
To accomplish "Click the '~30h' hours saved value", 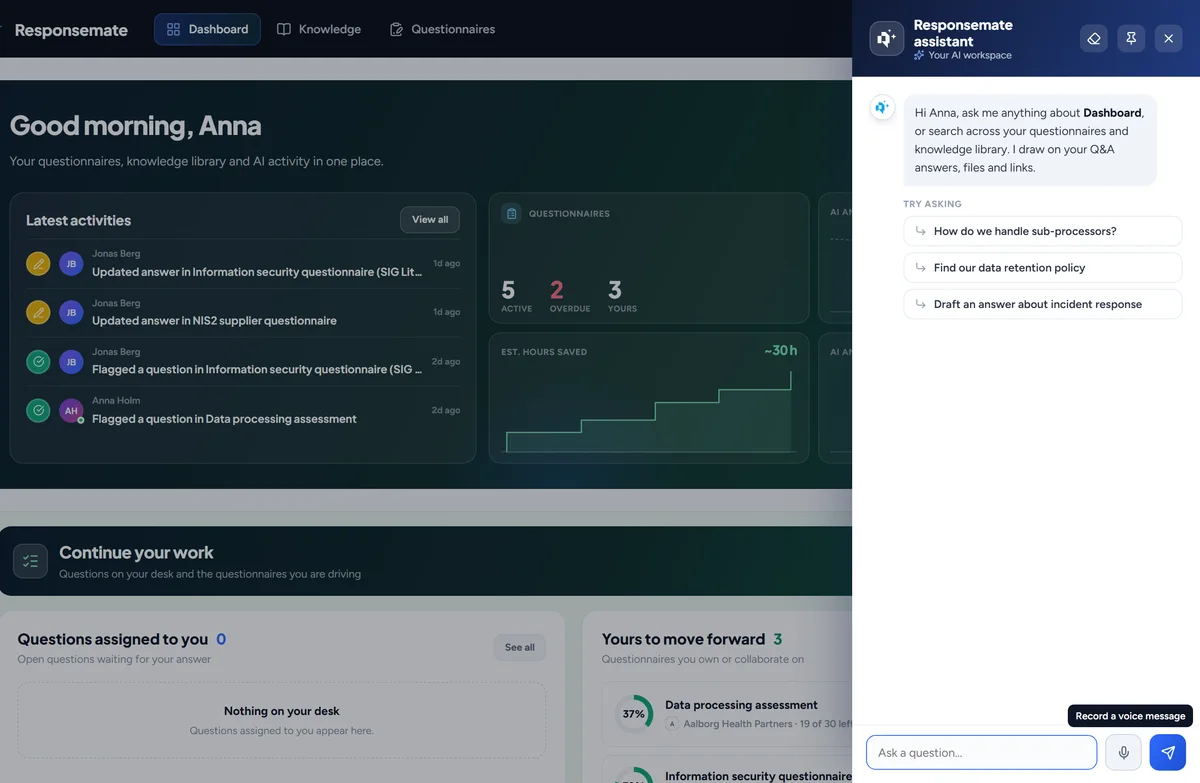I will pos(780,350).
